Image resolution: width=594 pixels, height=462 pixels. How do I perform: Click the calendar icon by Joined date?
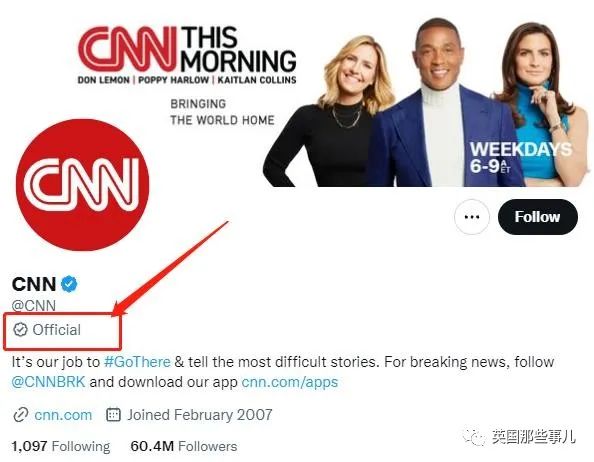[x=114, y=415]
